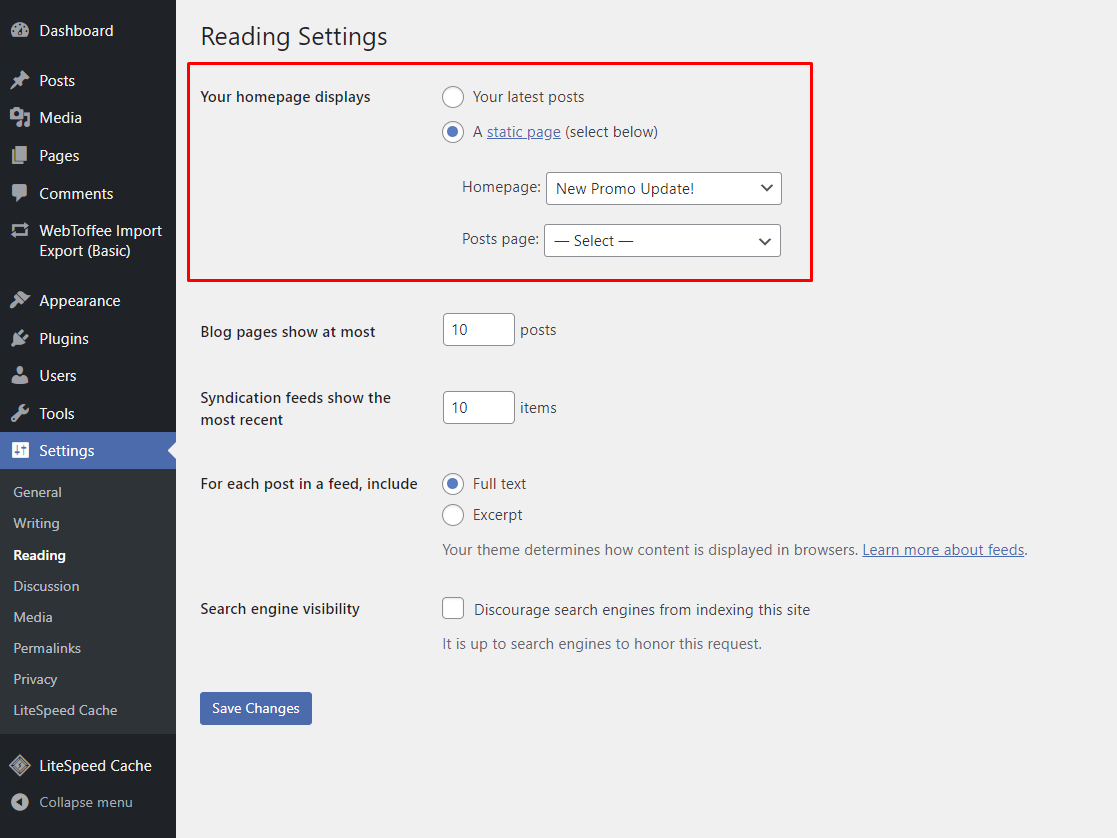Viewport: 1117px width, 838px height.
Task: Follow the Learn more about feeds link
Action: coord(942,549)
